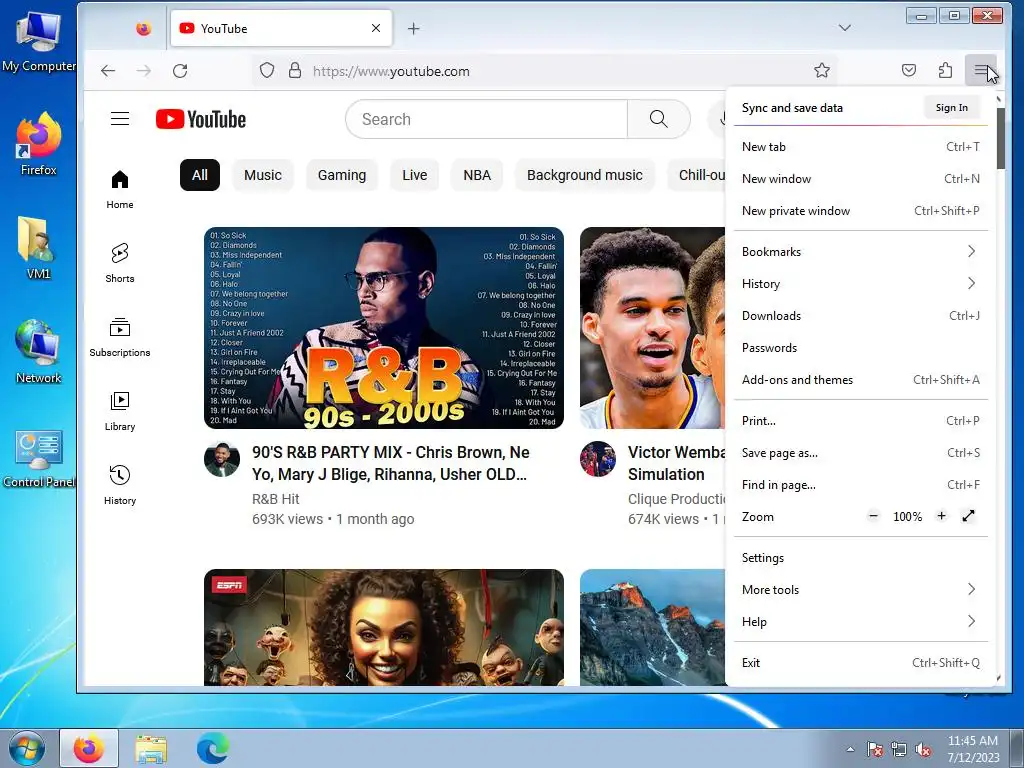
Task: Select New private window menu item
Action: click(861, 210)
